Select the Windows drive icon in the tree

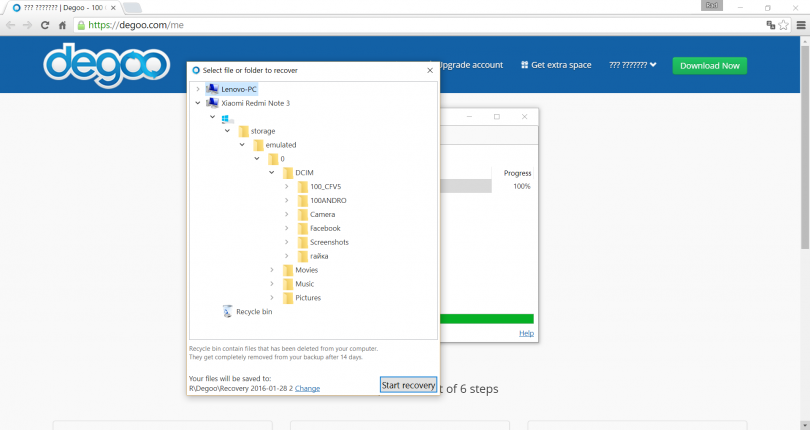(x=227, y=117)
